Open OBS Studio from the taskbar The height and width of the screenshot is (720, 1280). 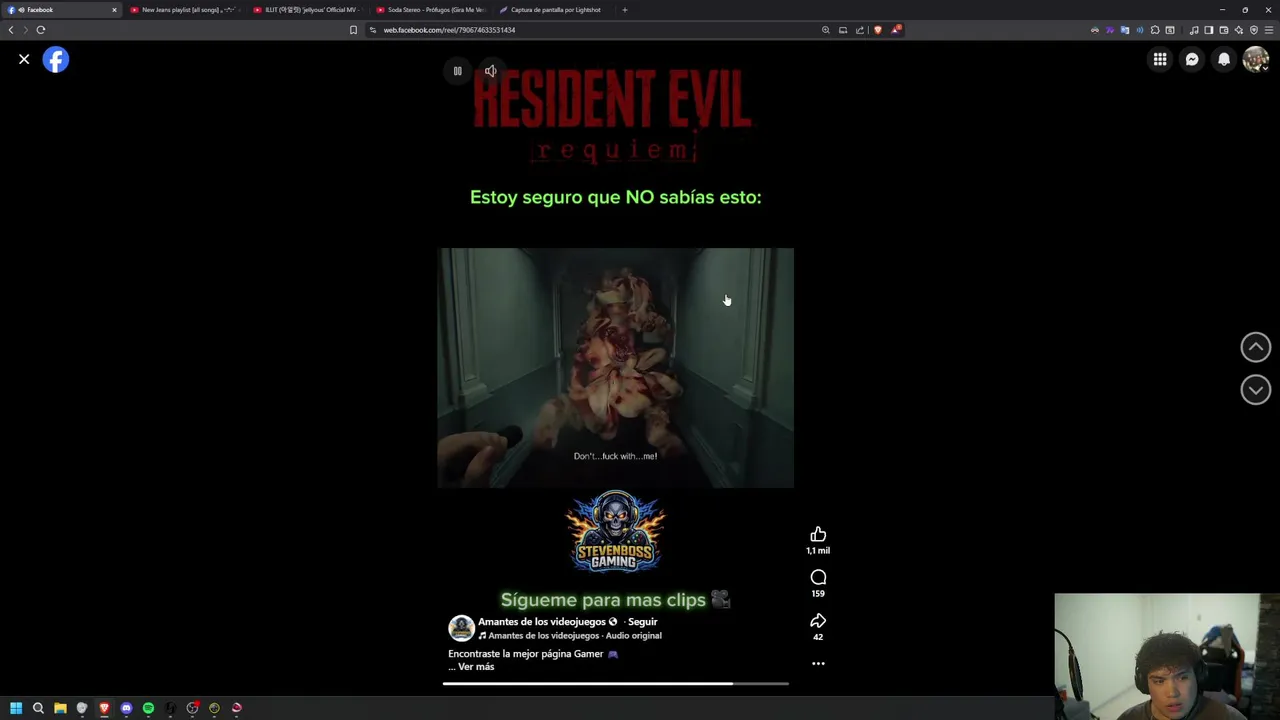(x=192, y=708)
